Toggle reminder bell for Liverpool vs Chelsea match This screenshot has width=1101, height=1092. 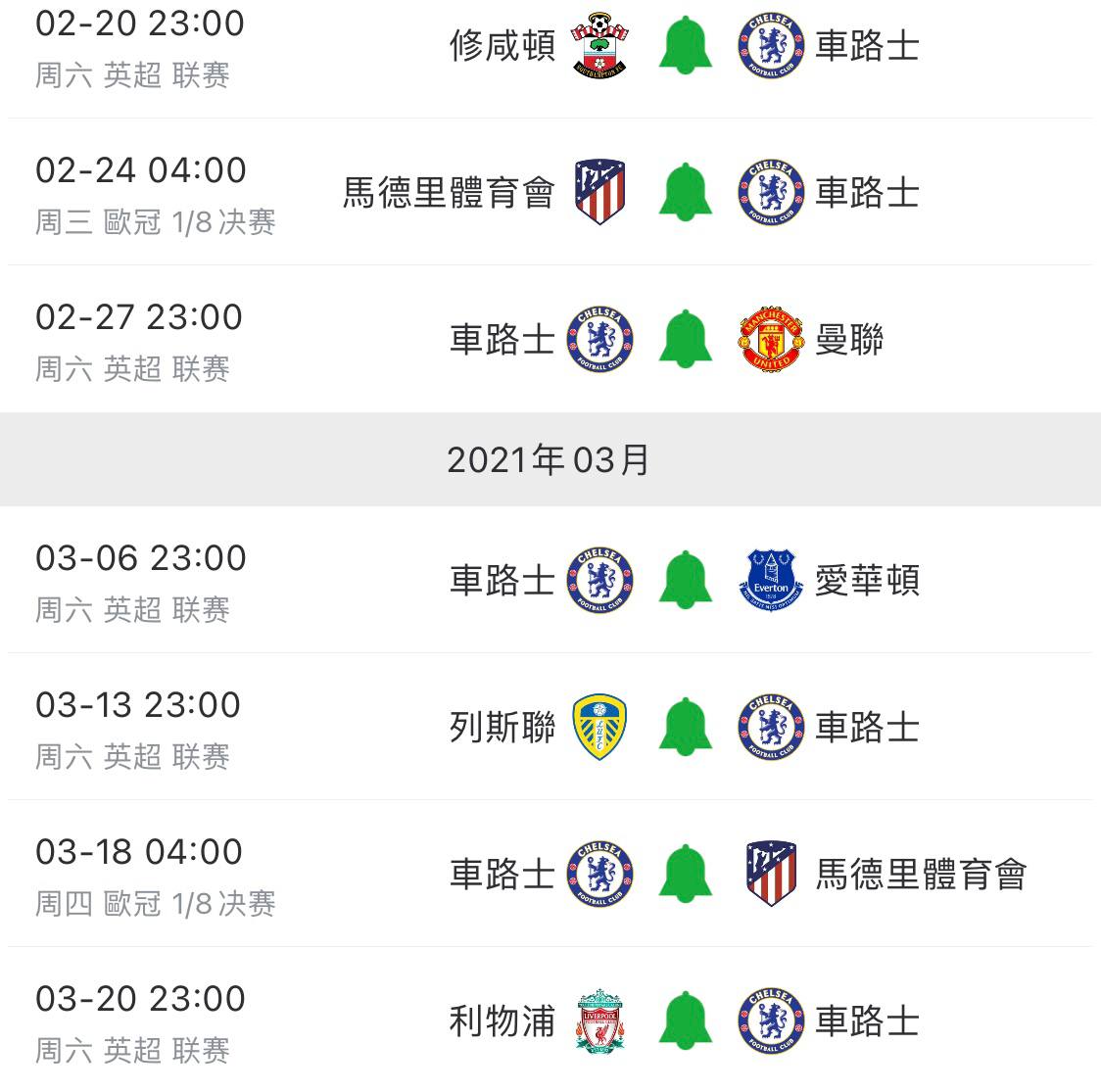coord(686,1021)
